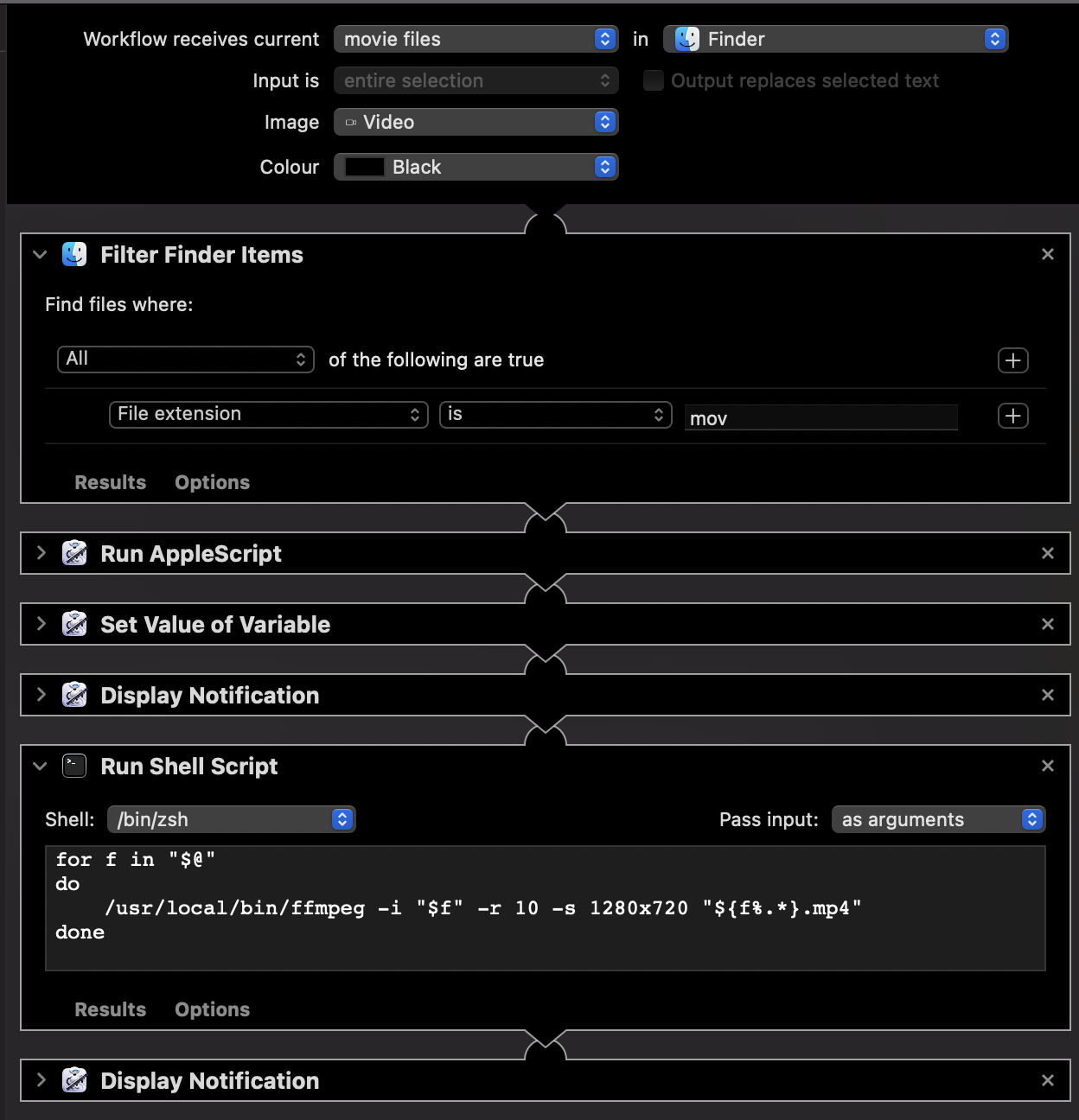The height and width of the screenshot is (1120, 1079).
Task: Open the Pass input as arguments dropdown
Action: point(939,819)
